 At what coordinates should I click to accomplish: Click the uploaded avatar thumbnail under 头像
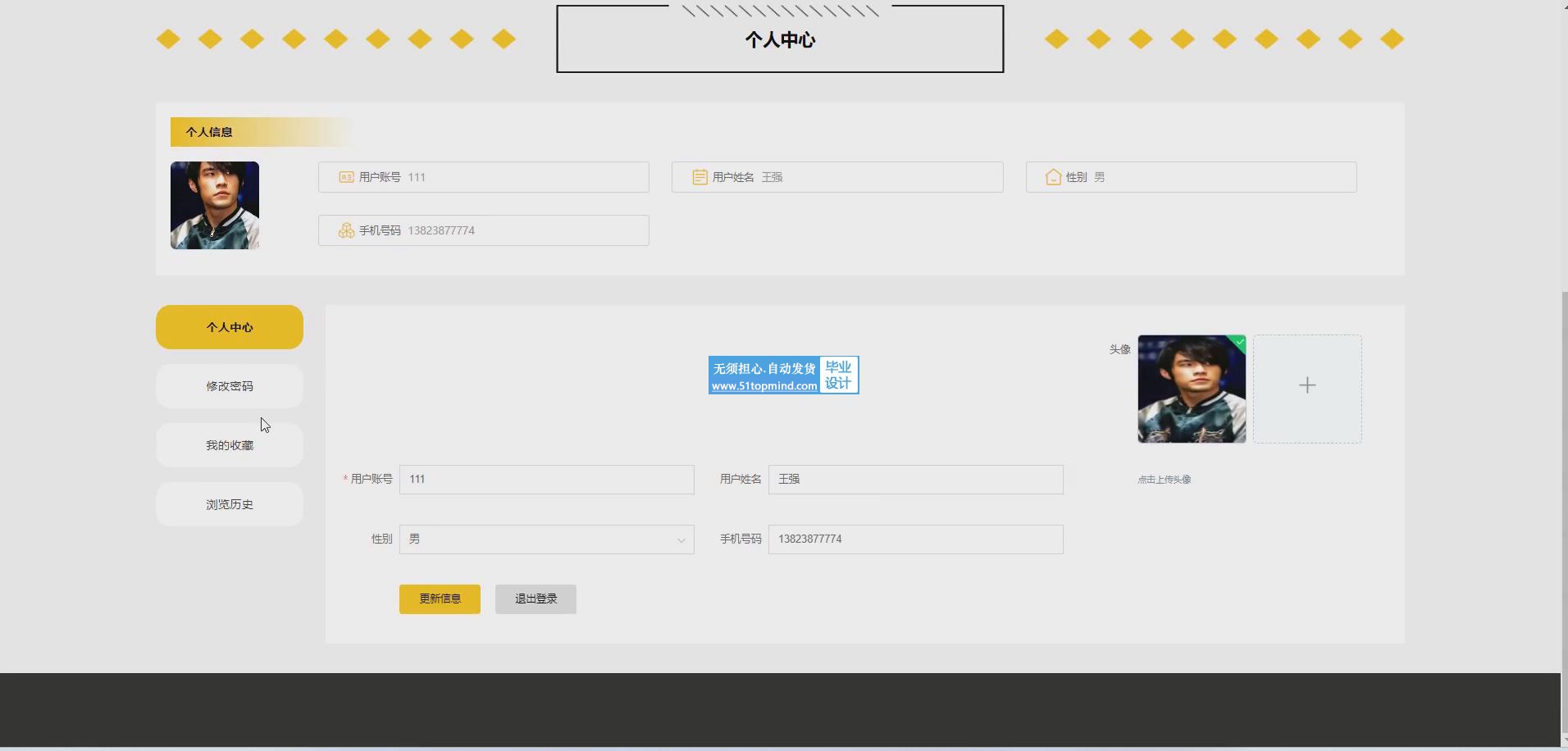[x=1192, y=389]
